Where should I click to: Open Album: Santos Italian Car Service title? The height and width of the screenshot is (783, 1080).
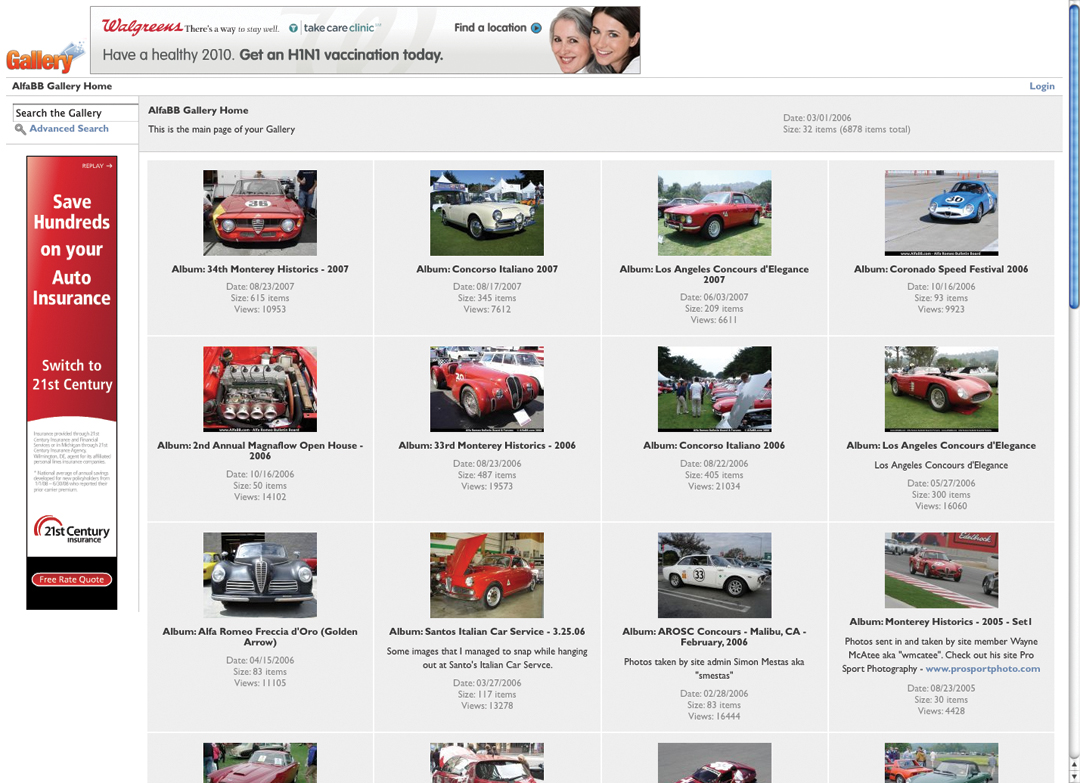coord(487,632)
